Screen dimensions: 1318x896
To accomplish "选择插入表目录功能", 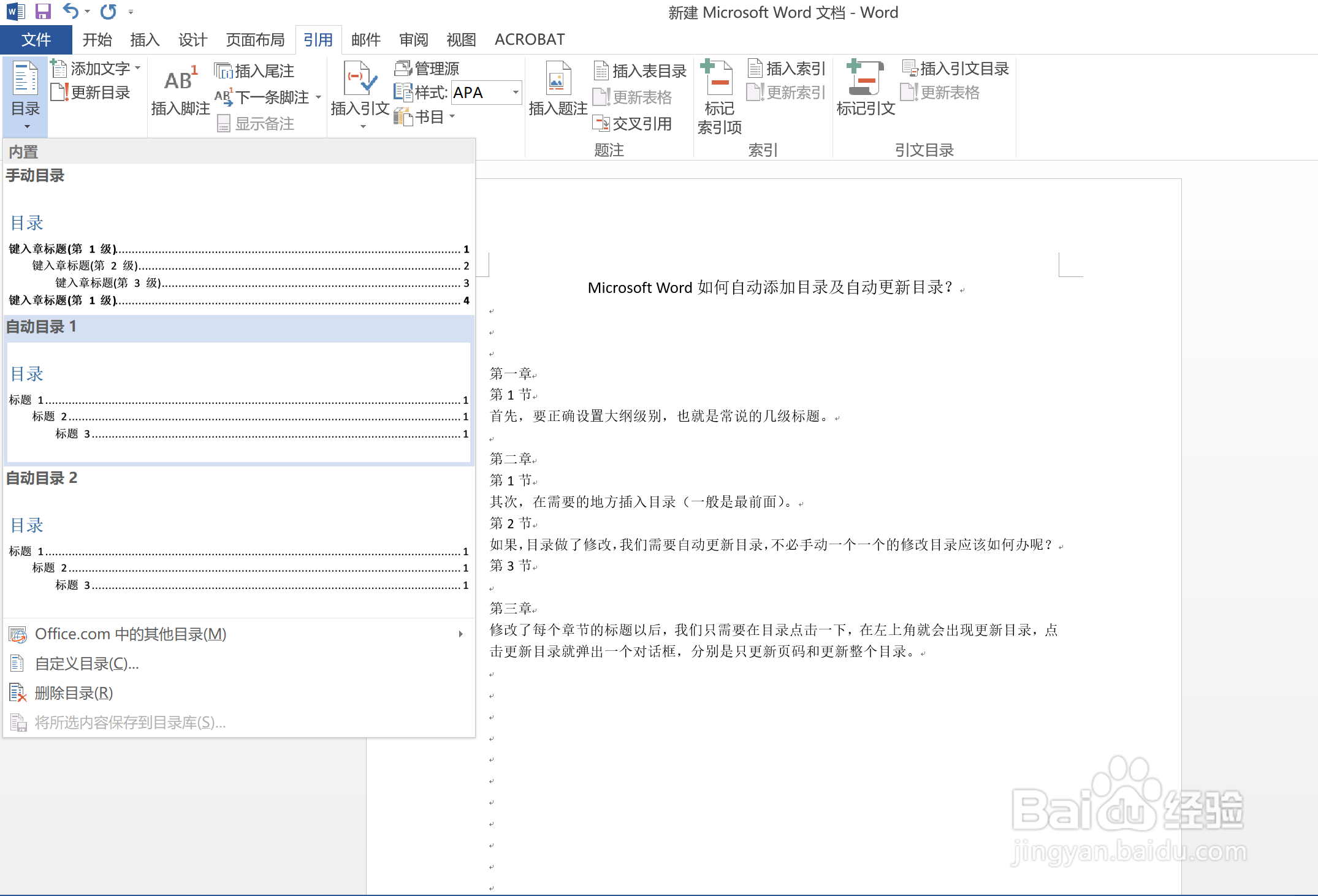I will pos(640,69).
